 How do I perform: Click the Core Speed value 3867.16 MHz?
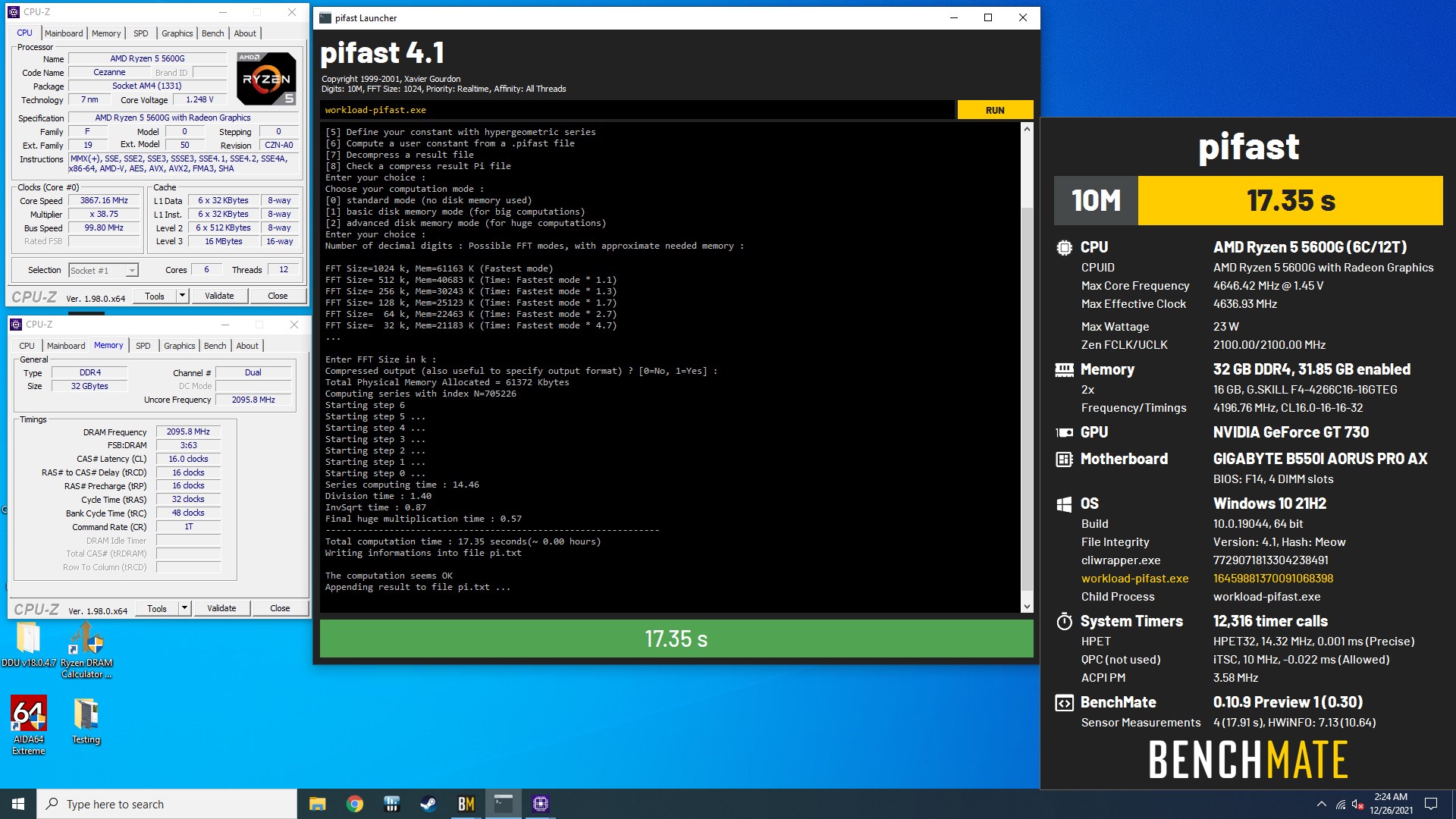click(104, 201)
